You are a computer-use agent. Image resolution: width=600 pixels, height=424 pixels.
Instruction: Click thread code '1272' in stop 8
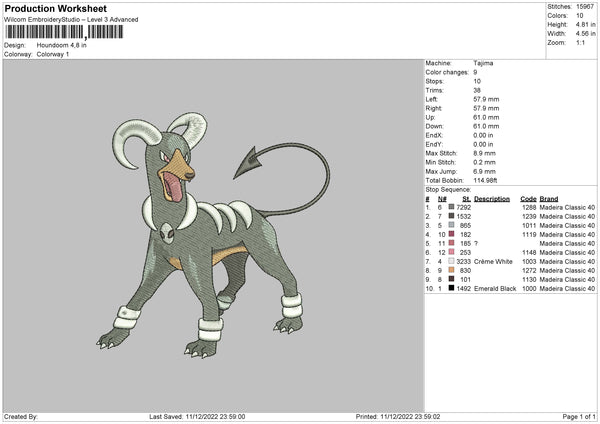(529, 271)
